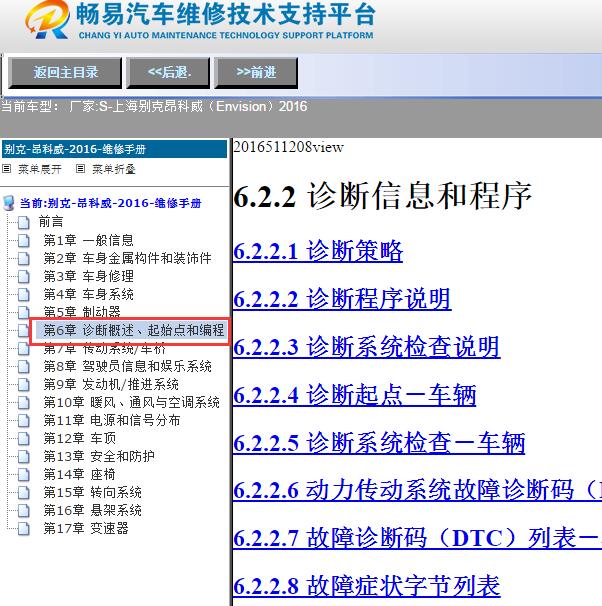
Task: Click the page icon beside 第8章
Action: pos(24,367)
